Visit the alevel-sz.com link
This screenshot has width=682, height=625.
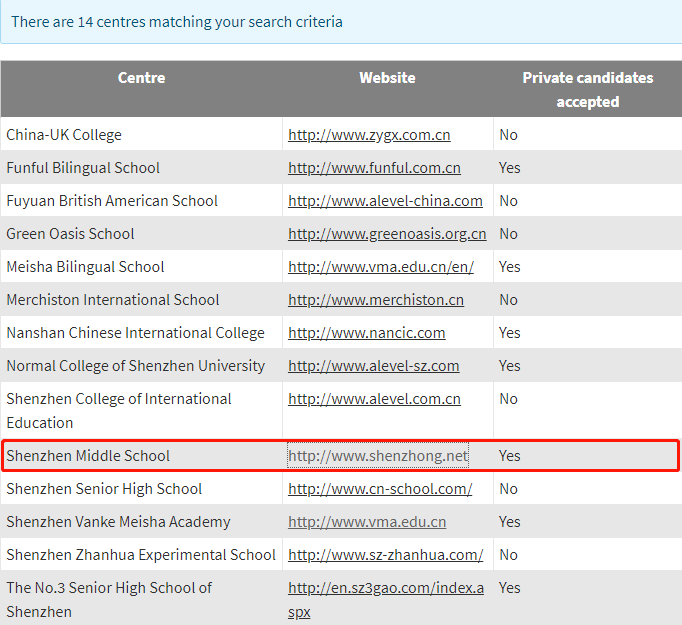pyautogui.click(x=373, y=366)
